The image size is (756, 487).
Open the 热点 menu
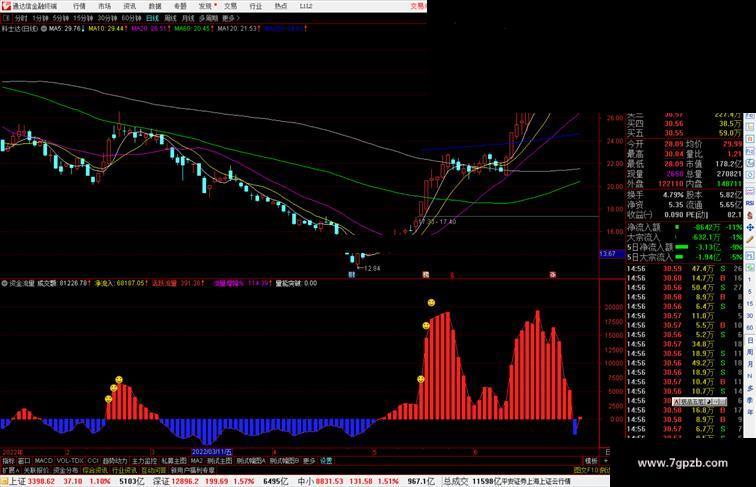pos(281,6)
